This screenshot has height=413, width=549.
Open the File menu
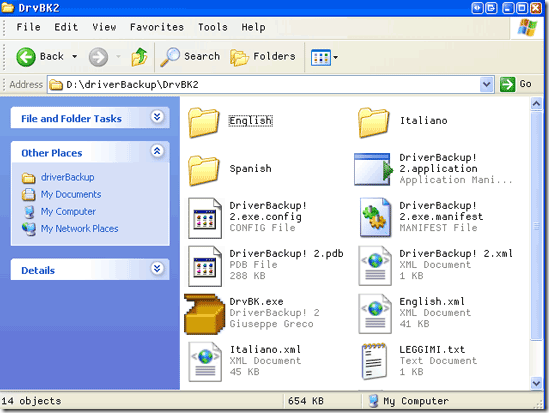pos(28,27)
